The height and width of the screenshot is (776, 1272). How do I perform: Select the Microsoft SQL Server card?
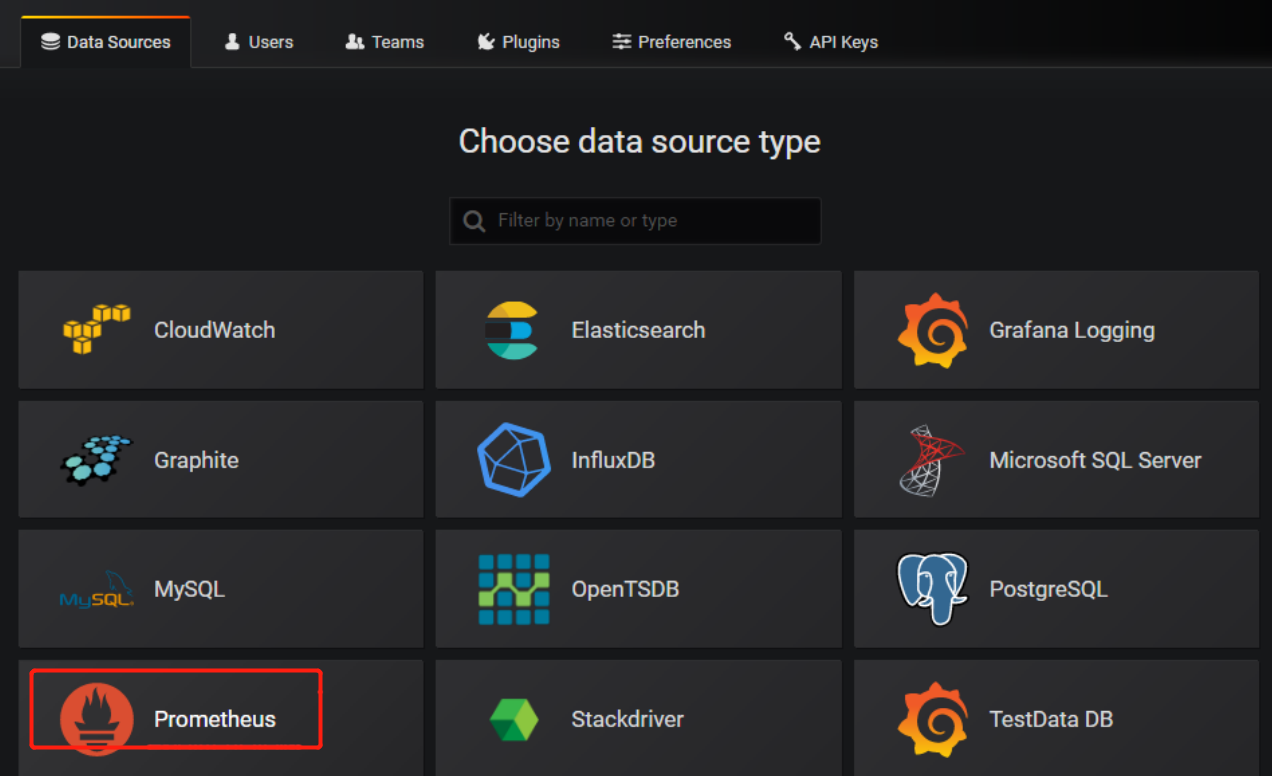1056,460
